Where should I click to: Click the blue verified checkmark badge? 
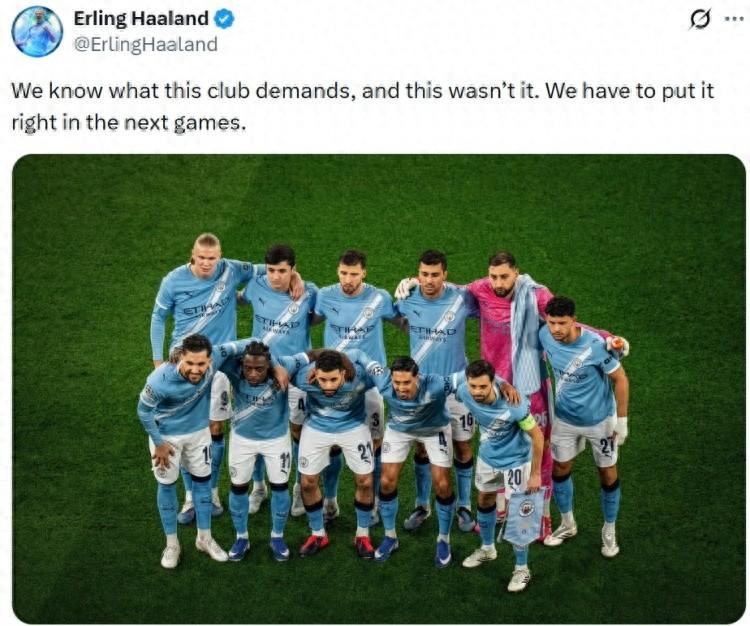pyautogui.click(x=223, y=19)
